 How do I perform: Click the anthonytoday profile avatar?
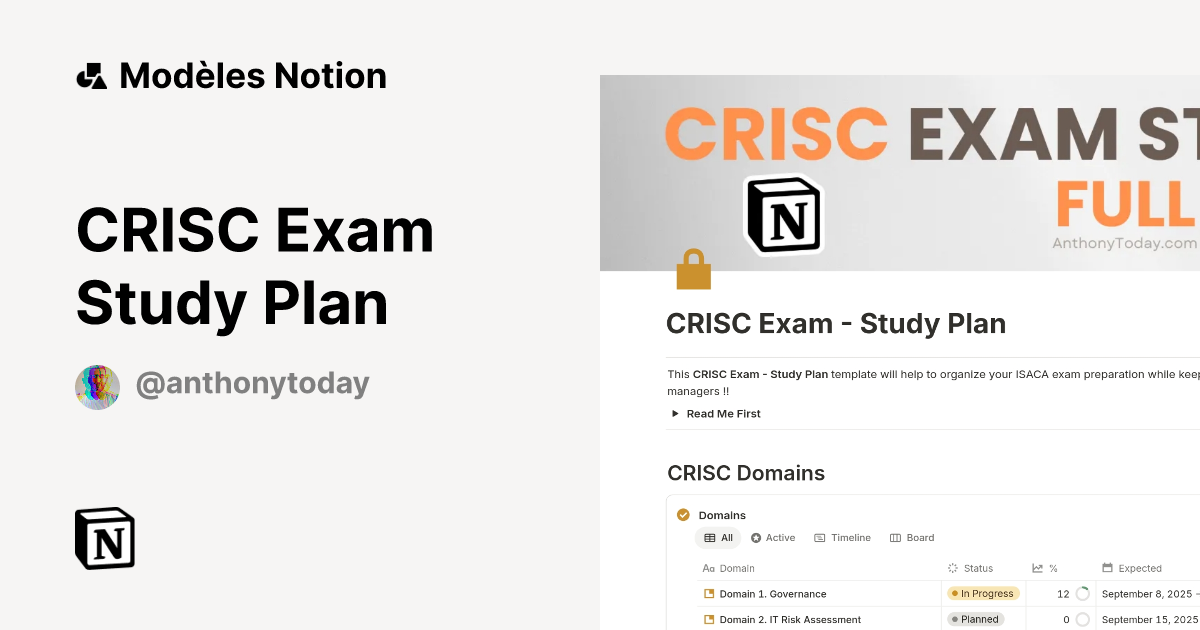pos(97,387)
